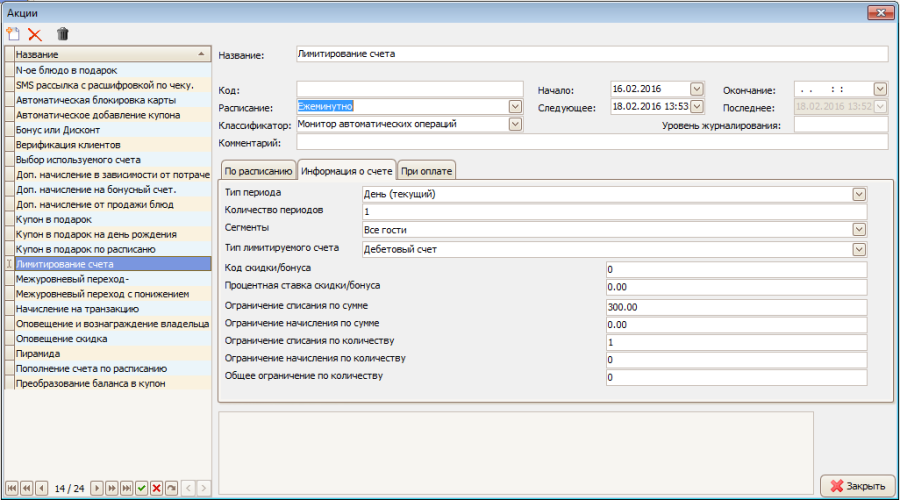Click the refresh arrow in navigator
This screenshot has width=900, height=500.
pos(172,488)
